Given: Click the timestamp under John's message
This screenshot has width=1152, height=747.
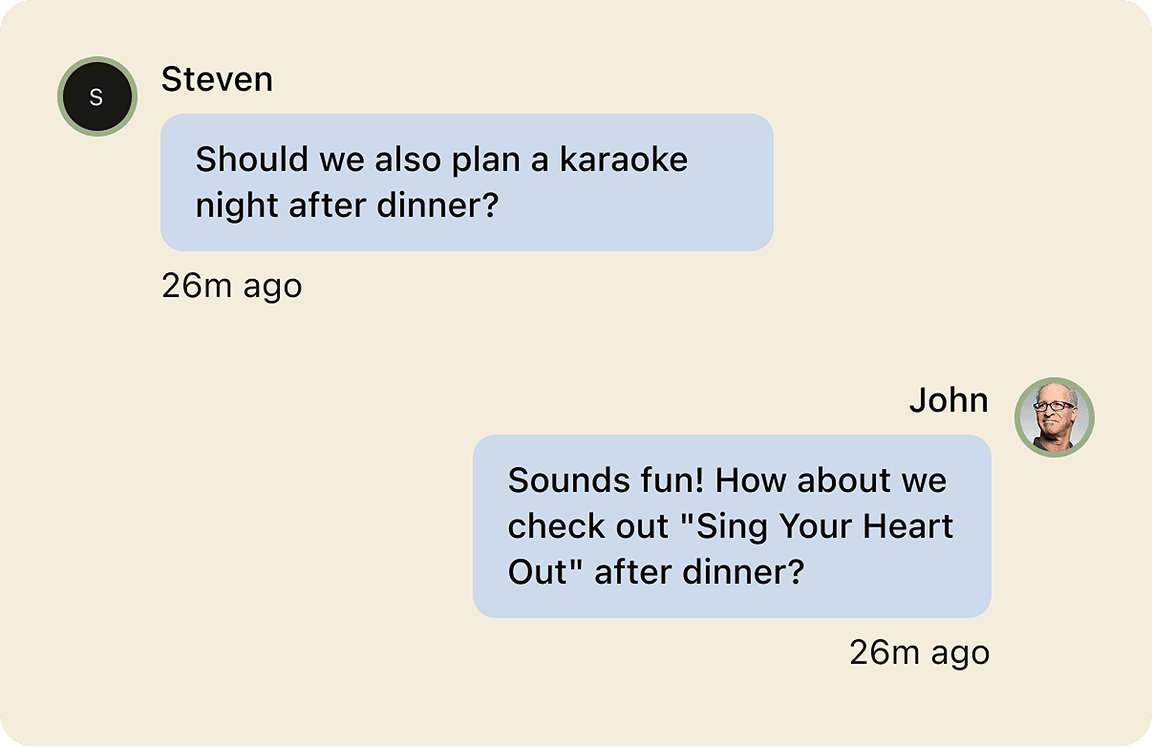Looking at the screenshot, I should pyautogui.click(x=919, y=653).
